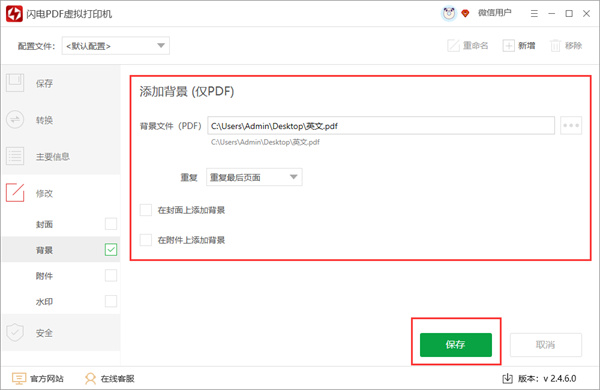Uncheck the 背景 sidebar checkbox
Screen dimensions: 600x390
[x=111, y=250]
